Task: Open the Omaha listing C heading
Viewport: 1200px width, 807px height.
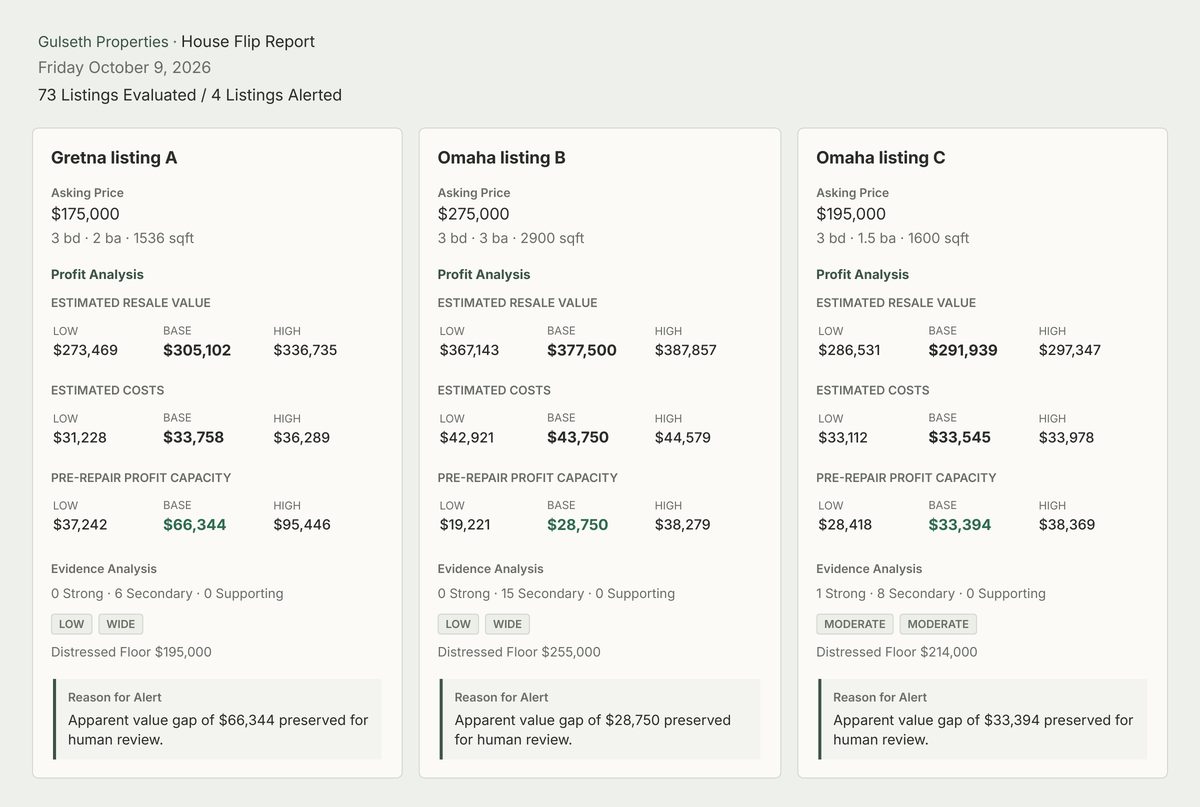Action: click(881, 158)
